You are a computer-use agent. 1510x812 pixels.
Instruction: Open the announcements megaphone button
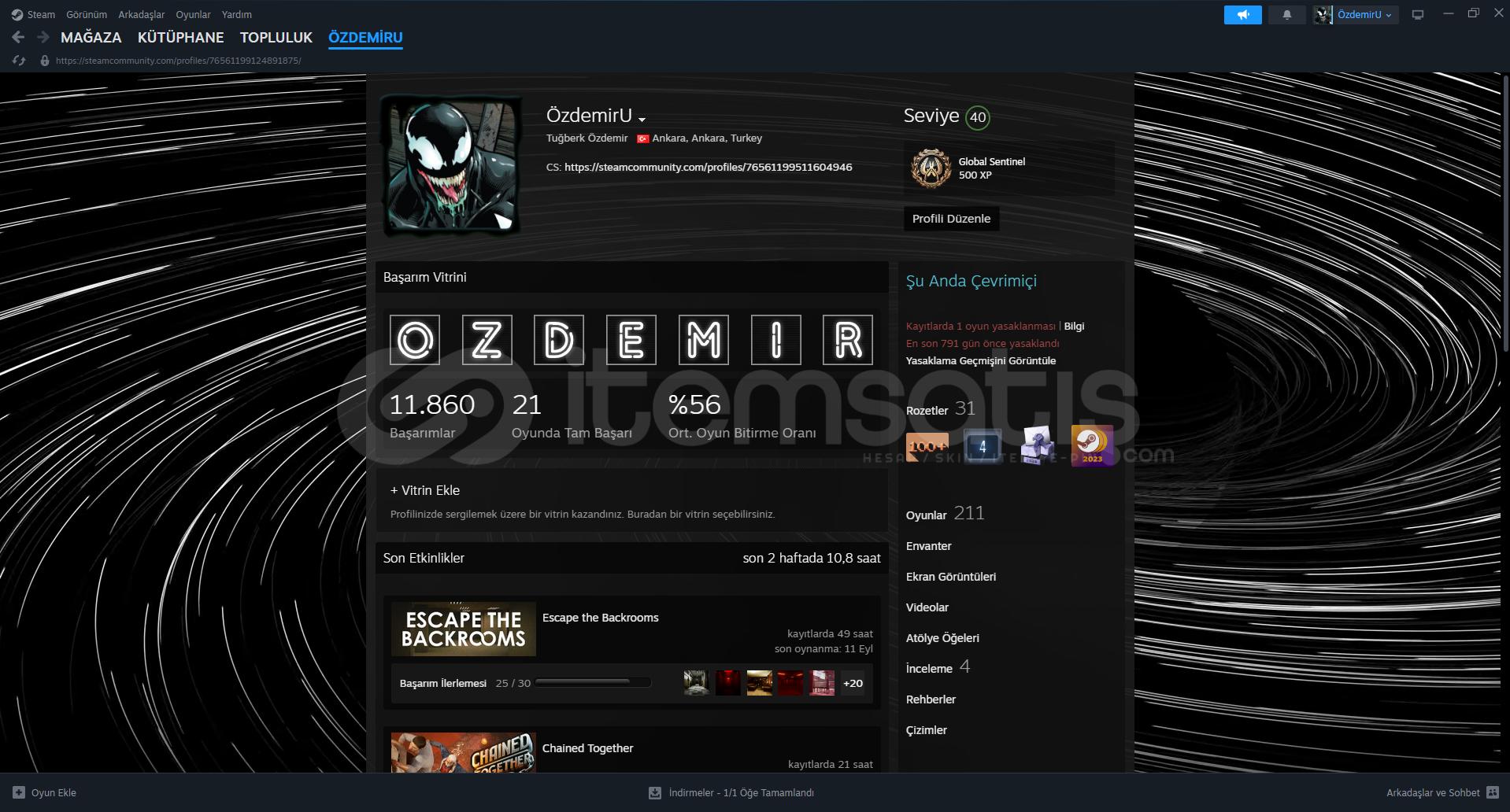1242,15
